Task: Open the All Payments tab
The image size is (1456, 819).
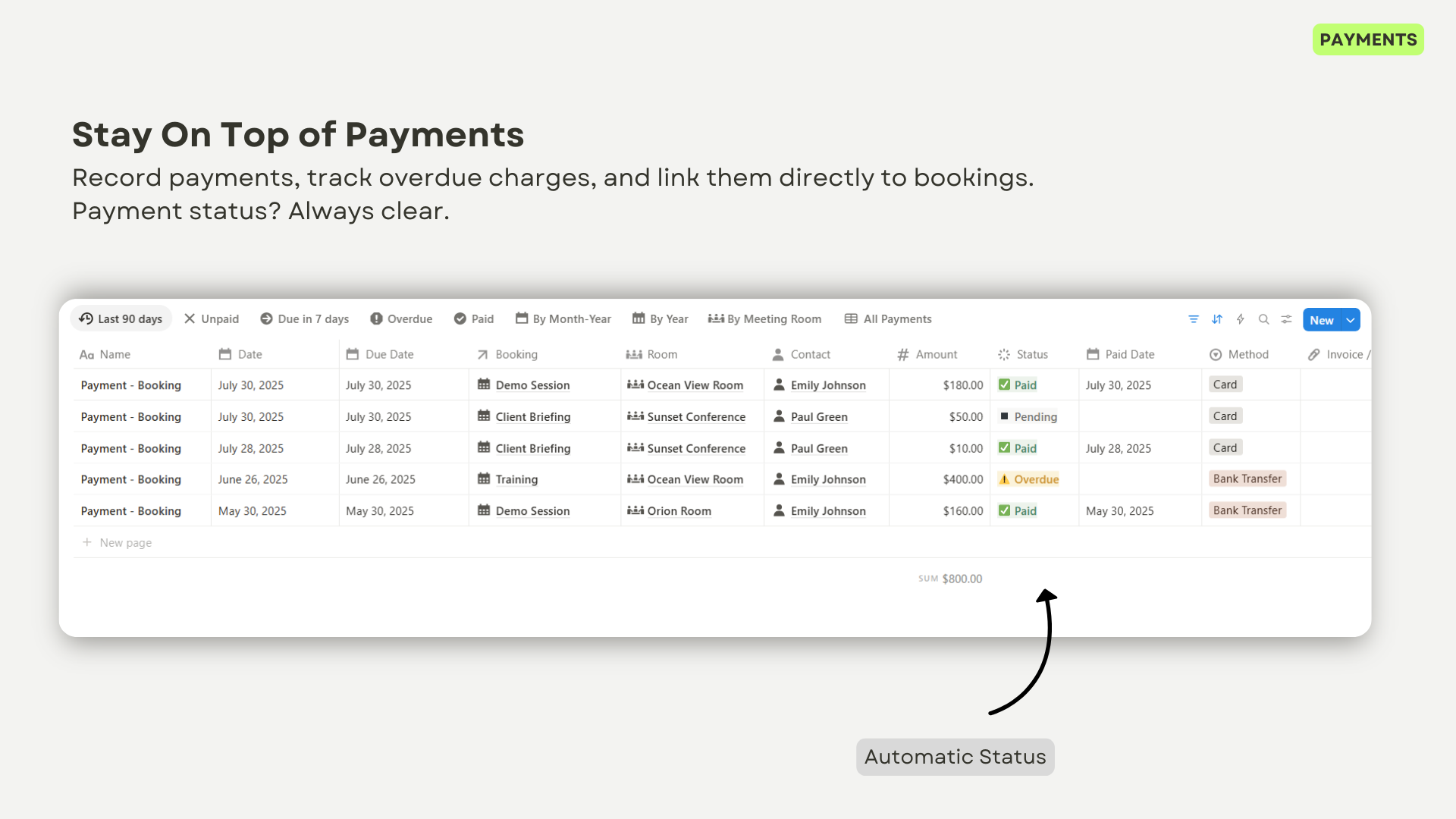Action: 888,318
